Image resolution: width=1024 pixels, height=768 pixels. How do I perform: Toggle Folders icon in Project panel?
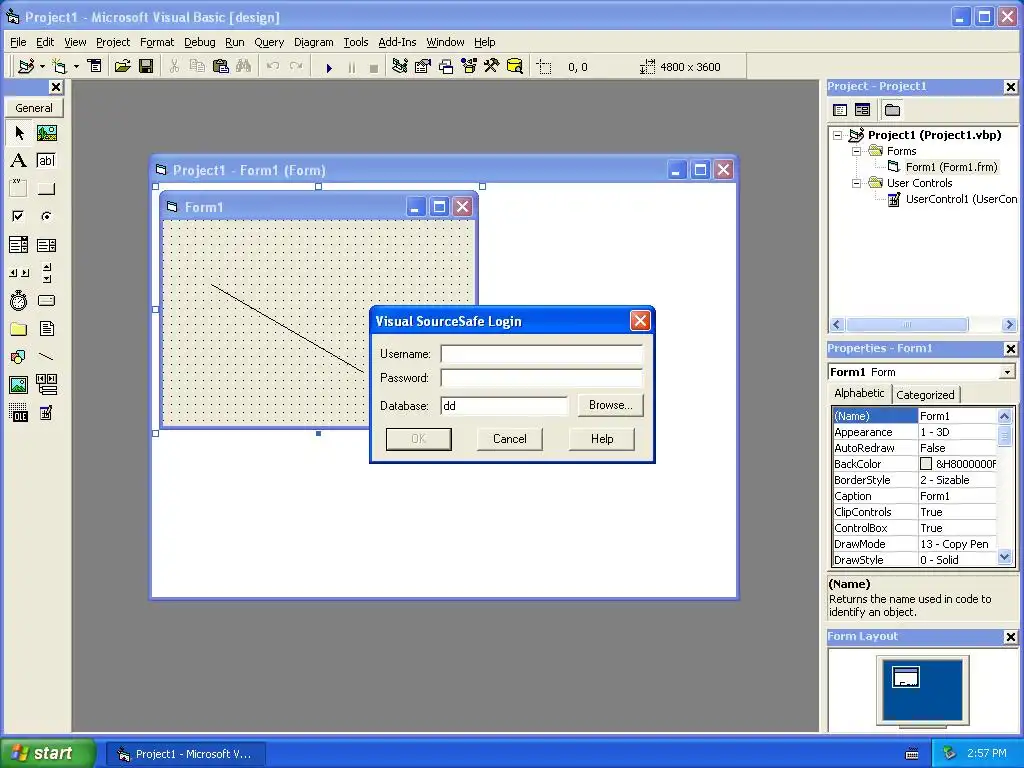(892, 110)
